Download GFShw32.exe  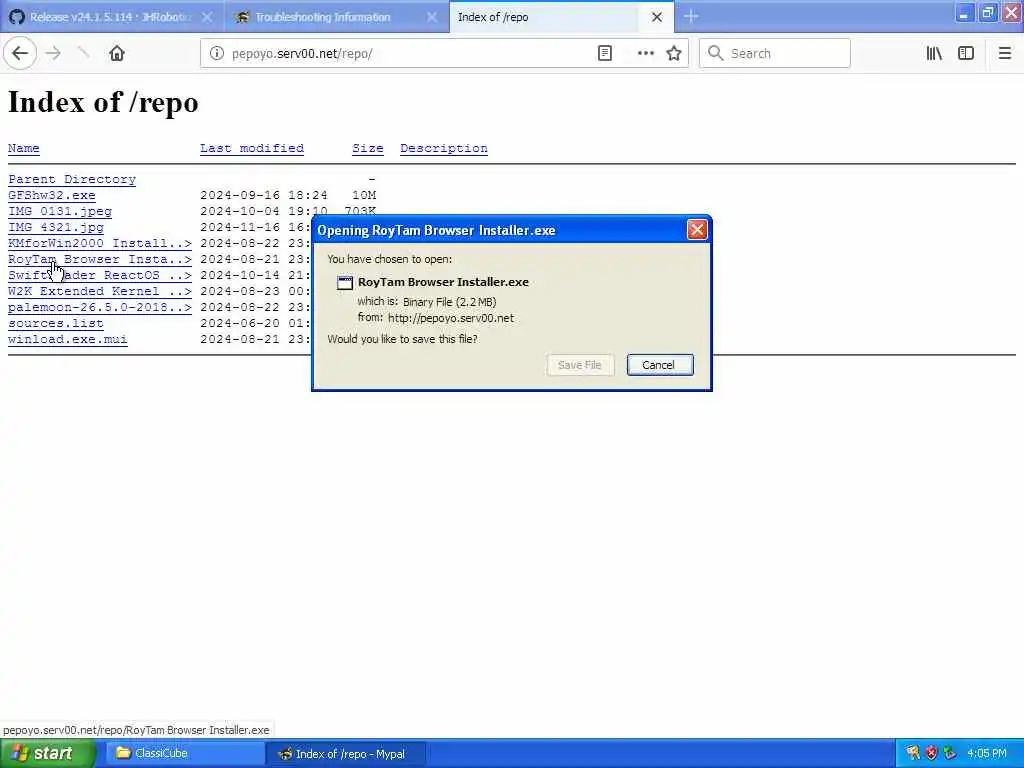[52, 195]
